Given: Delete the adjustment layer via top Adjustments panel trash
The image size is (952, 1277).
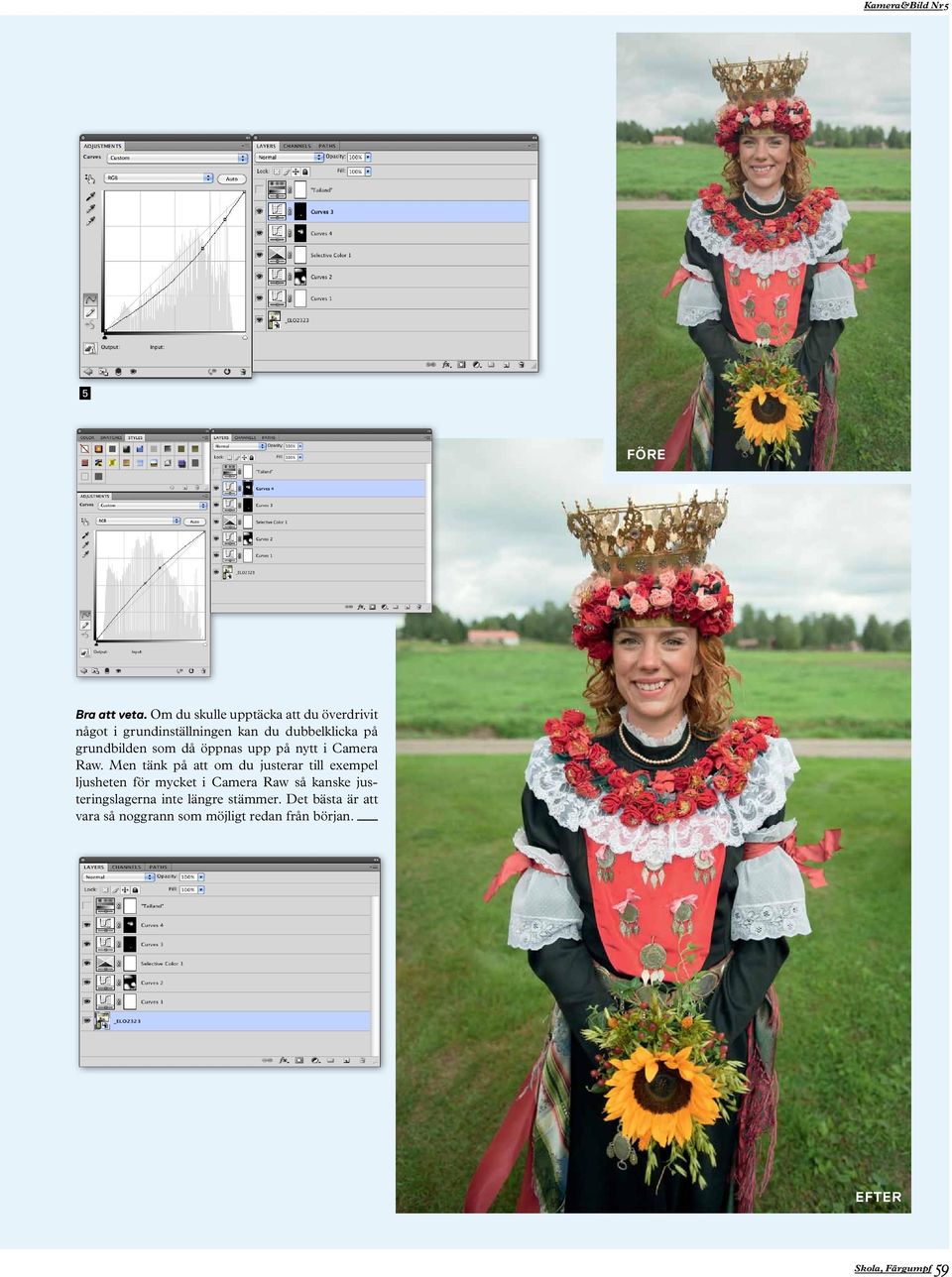Looking at the screenshot, I should [241, 372].
